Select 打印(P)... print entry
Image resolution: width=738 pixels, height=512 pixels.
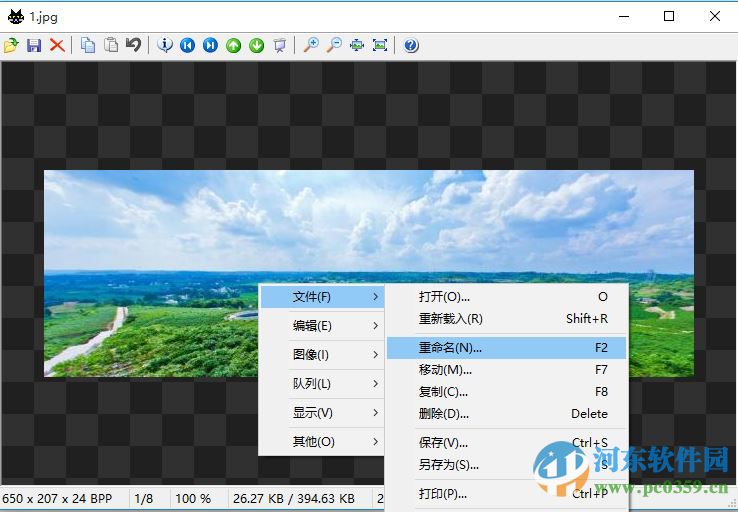click(506, 494)
